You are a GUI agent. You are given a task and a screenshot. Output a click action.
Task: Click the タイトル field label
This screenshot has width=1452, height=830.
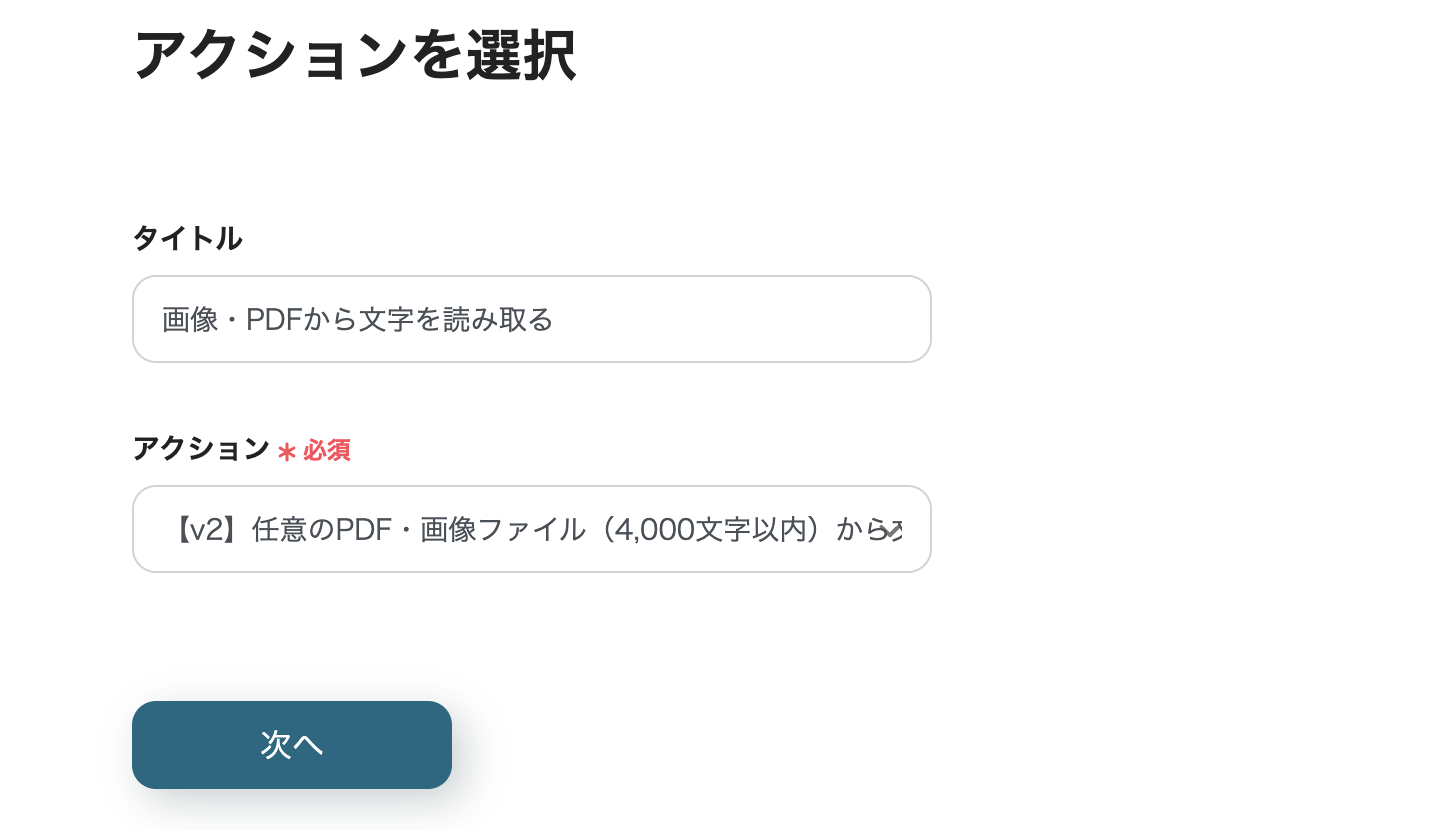pyautogui.click(x=187, y=239)
